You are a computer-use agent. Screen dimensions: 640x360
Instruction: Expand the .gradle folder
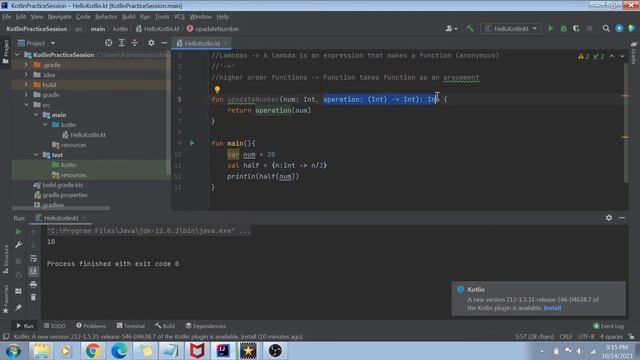click(x=26, y=65)
